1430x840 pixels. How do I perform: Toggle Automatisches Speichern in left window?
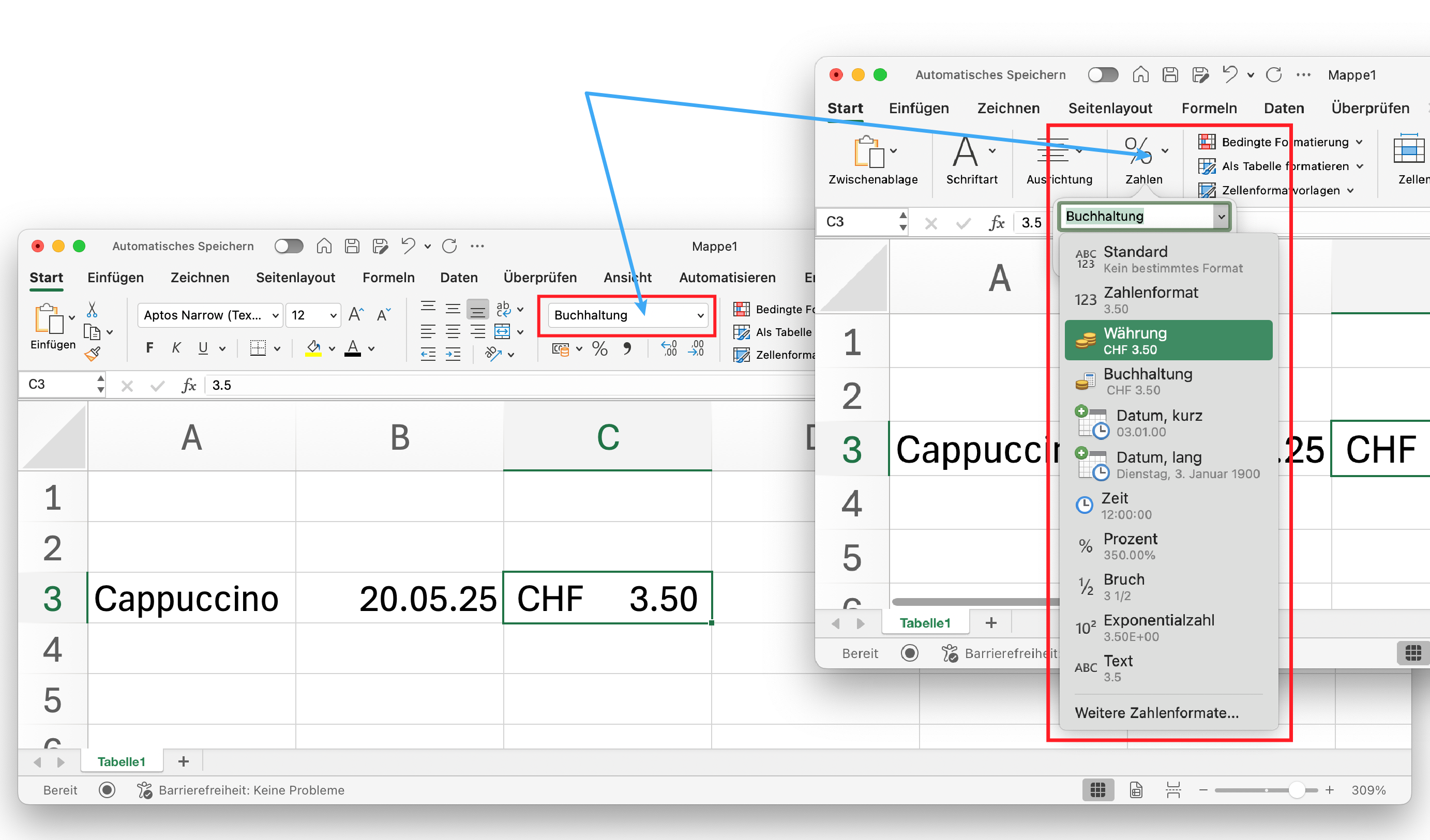coord(289,246)
